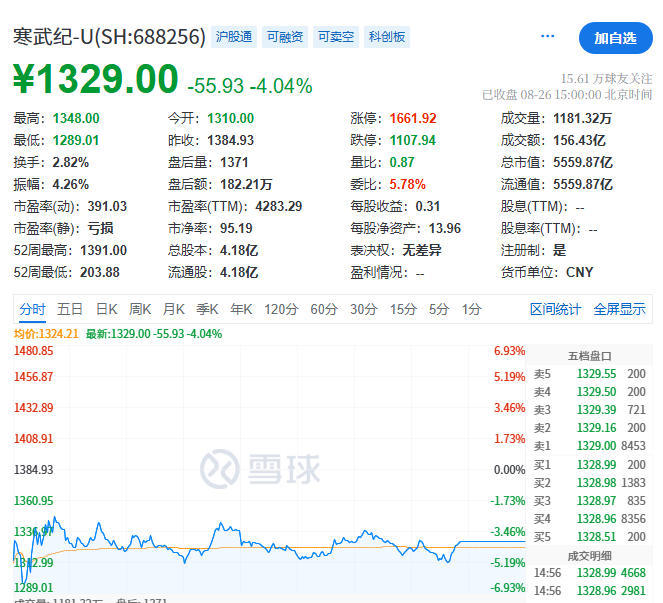Click the 52周最低 value 203.88
The image size is (663, 603).
(x=100, y=272)
